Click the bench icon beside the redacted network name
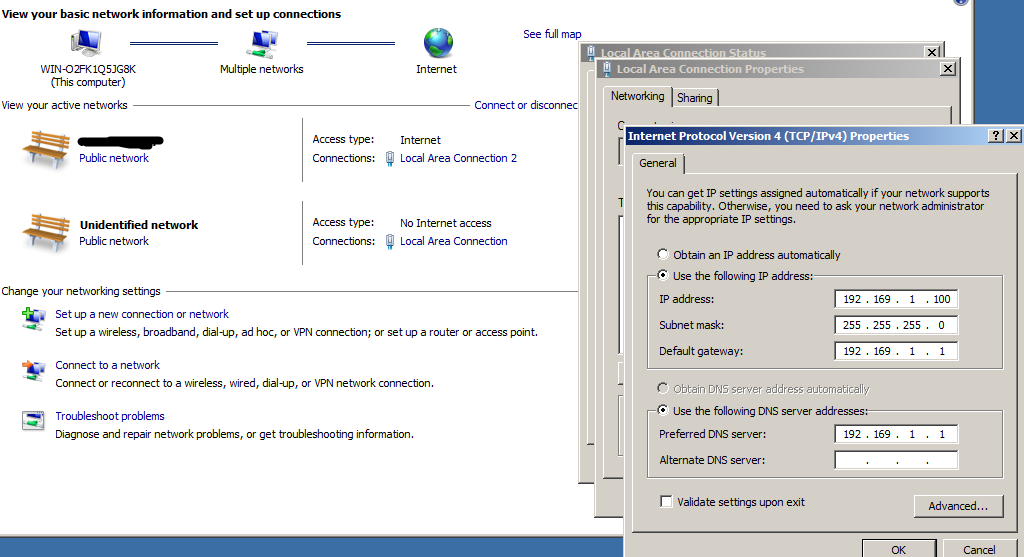Screen dimensions: 1024x557 point(46,150)
